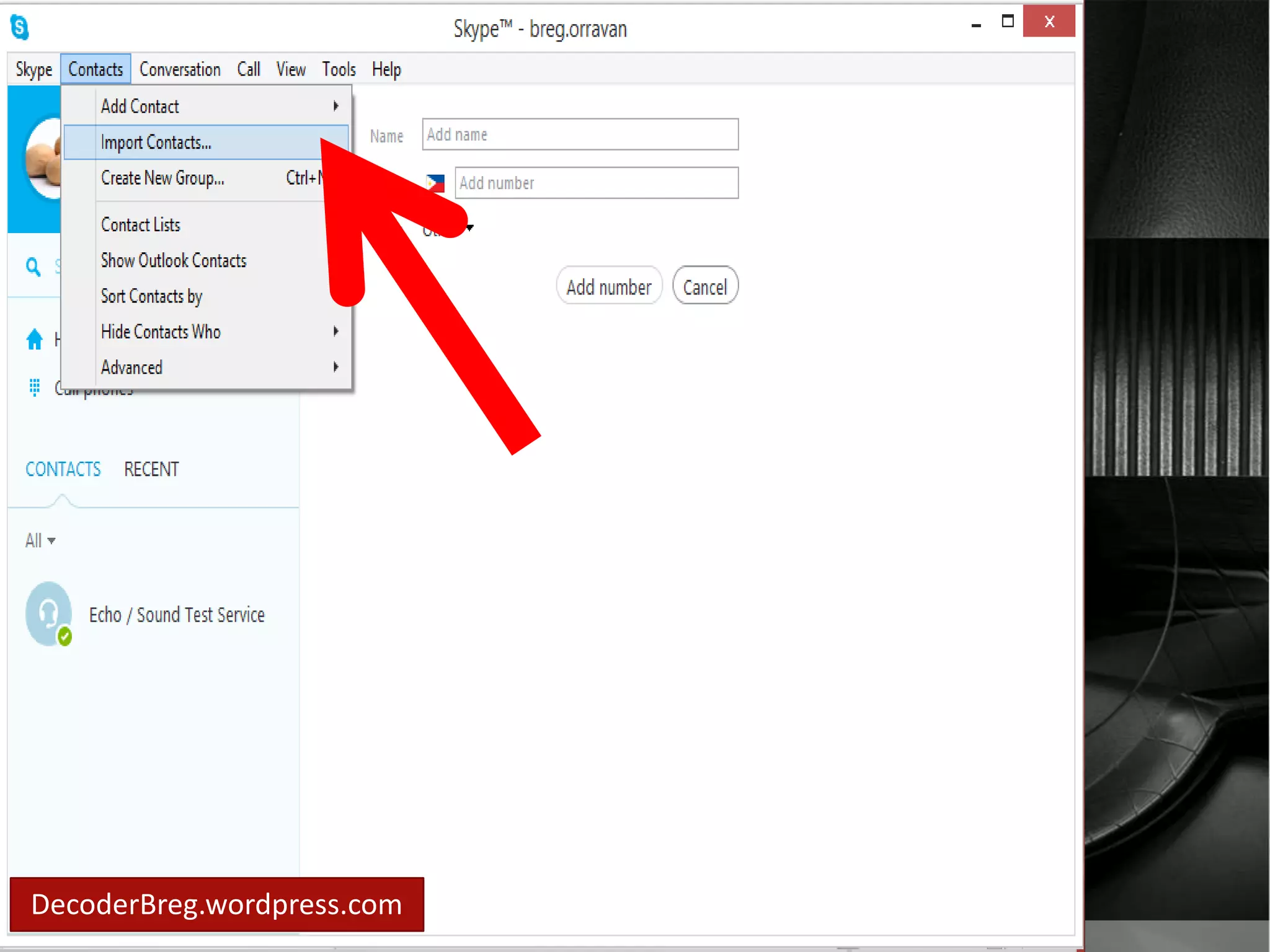Viewport: 1270px width, 952px height.
Task: Click the Home house icon
Action: (34, 339)
